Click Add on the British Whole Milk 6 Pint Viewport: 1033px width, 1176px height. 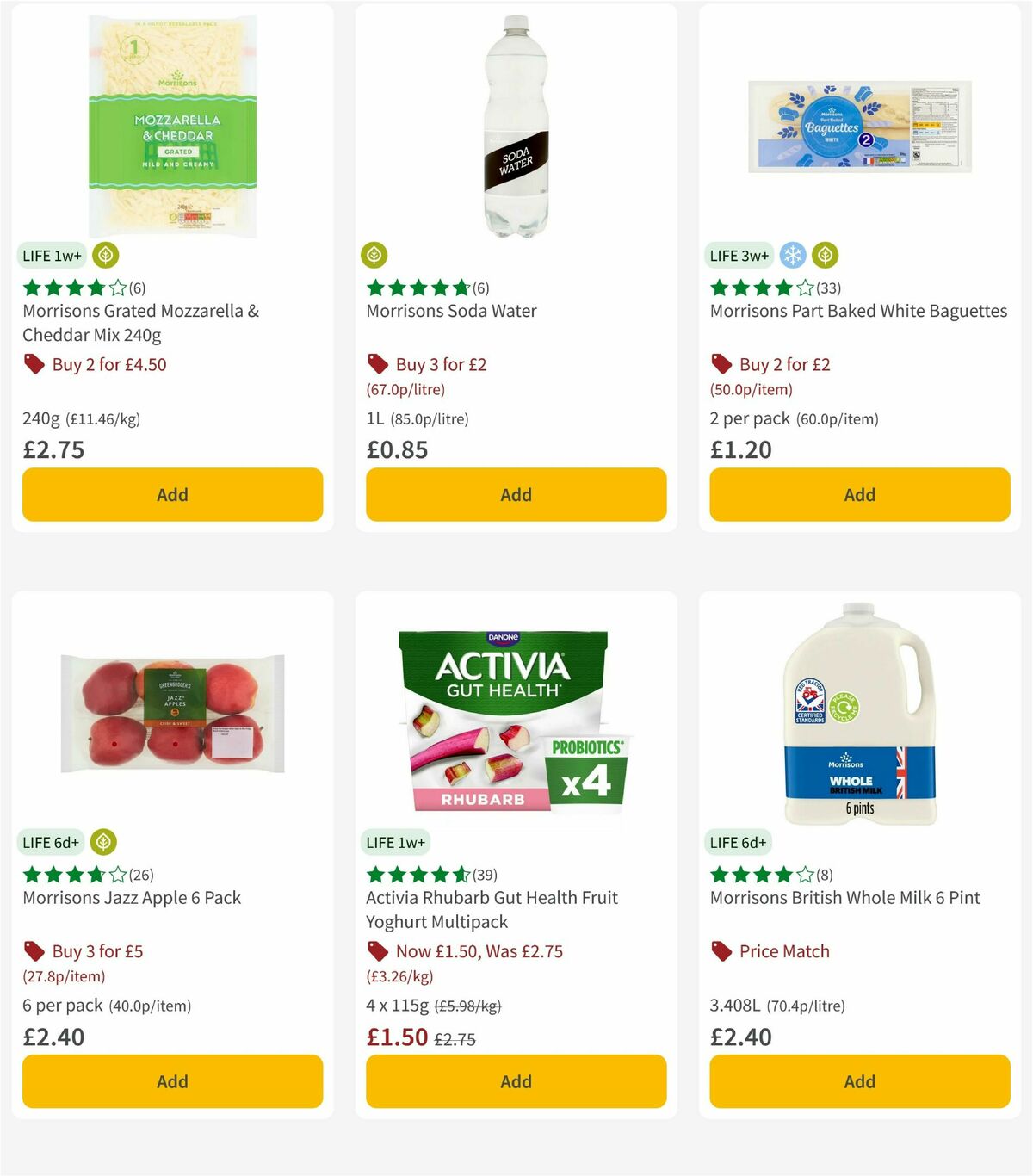coord(859,1081)
